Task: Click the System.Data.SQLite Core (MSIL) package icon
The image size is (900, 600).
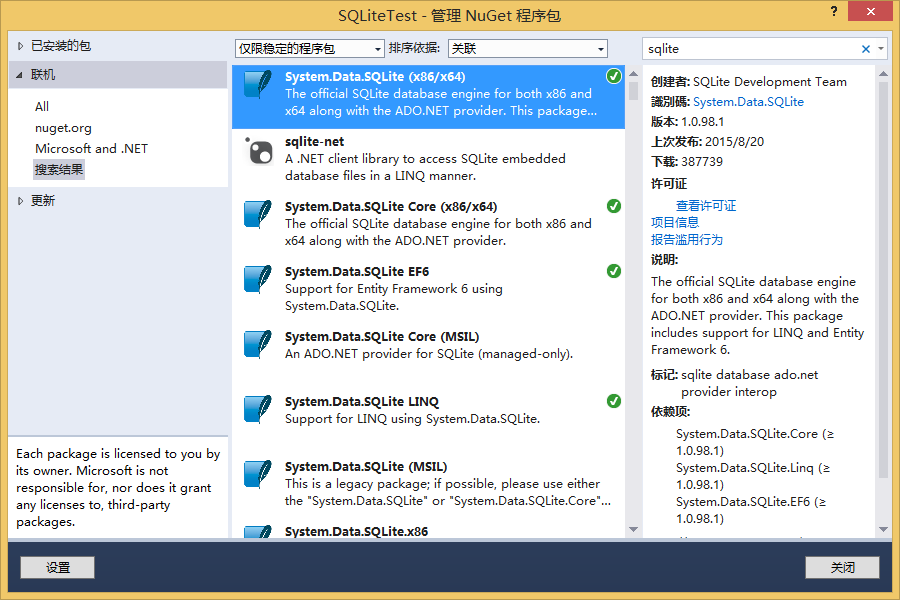Action: 257,344
